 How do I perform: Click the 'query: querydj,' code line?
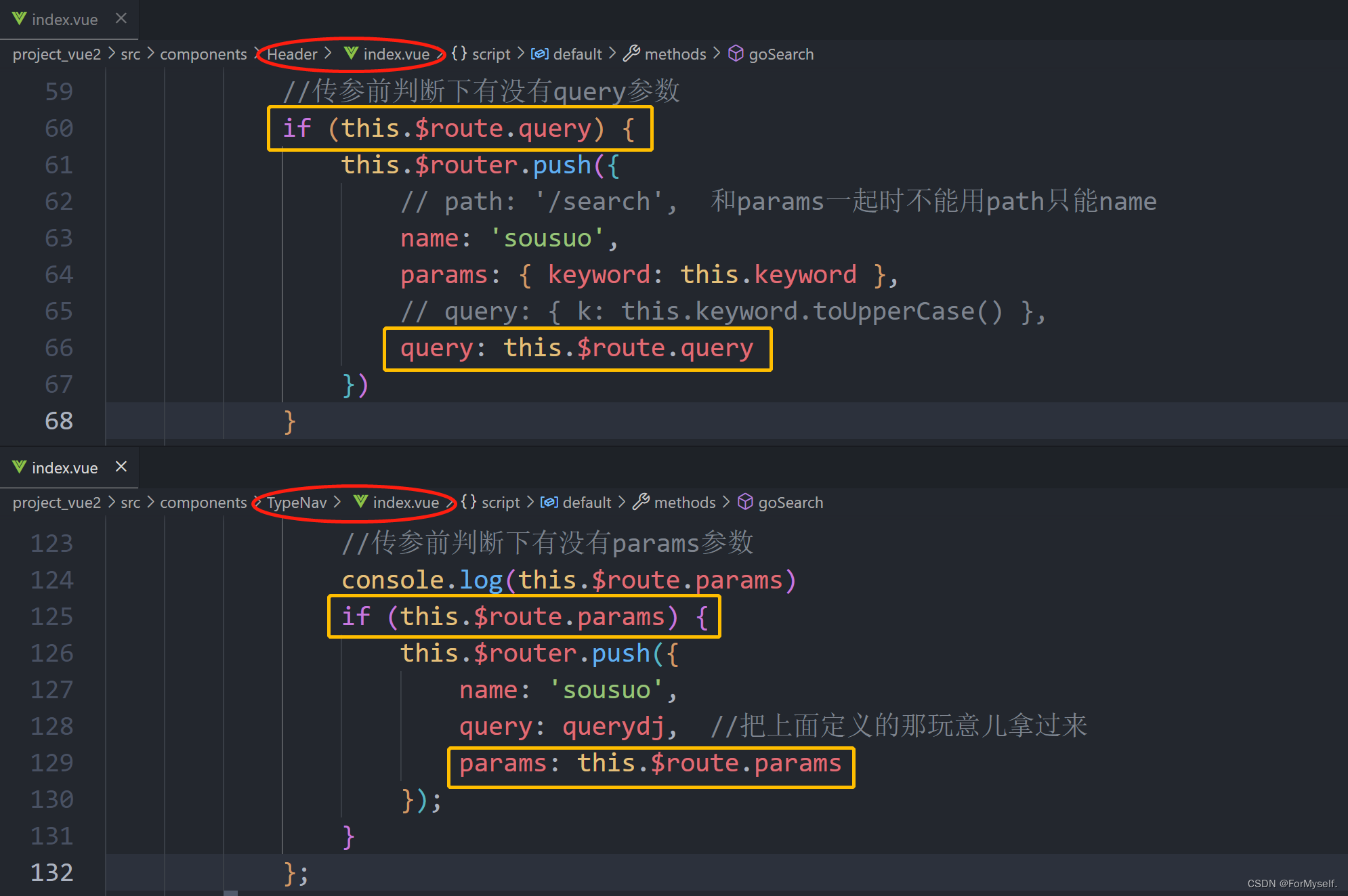569,727
